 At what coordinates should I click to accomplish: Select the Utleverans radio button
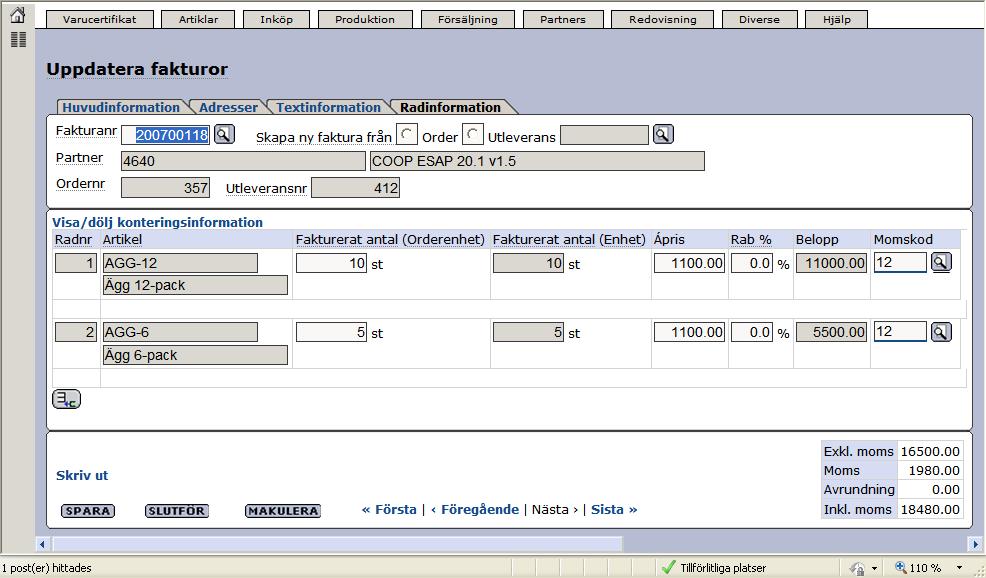pos(473,134)
